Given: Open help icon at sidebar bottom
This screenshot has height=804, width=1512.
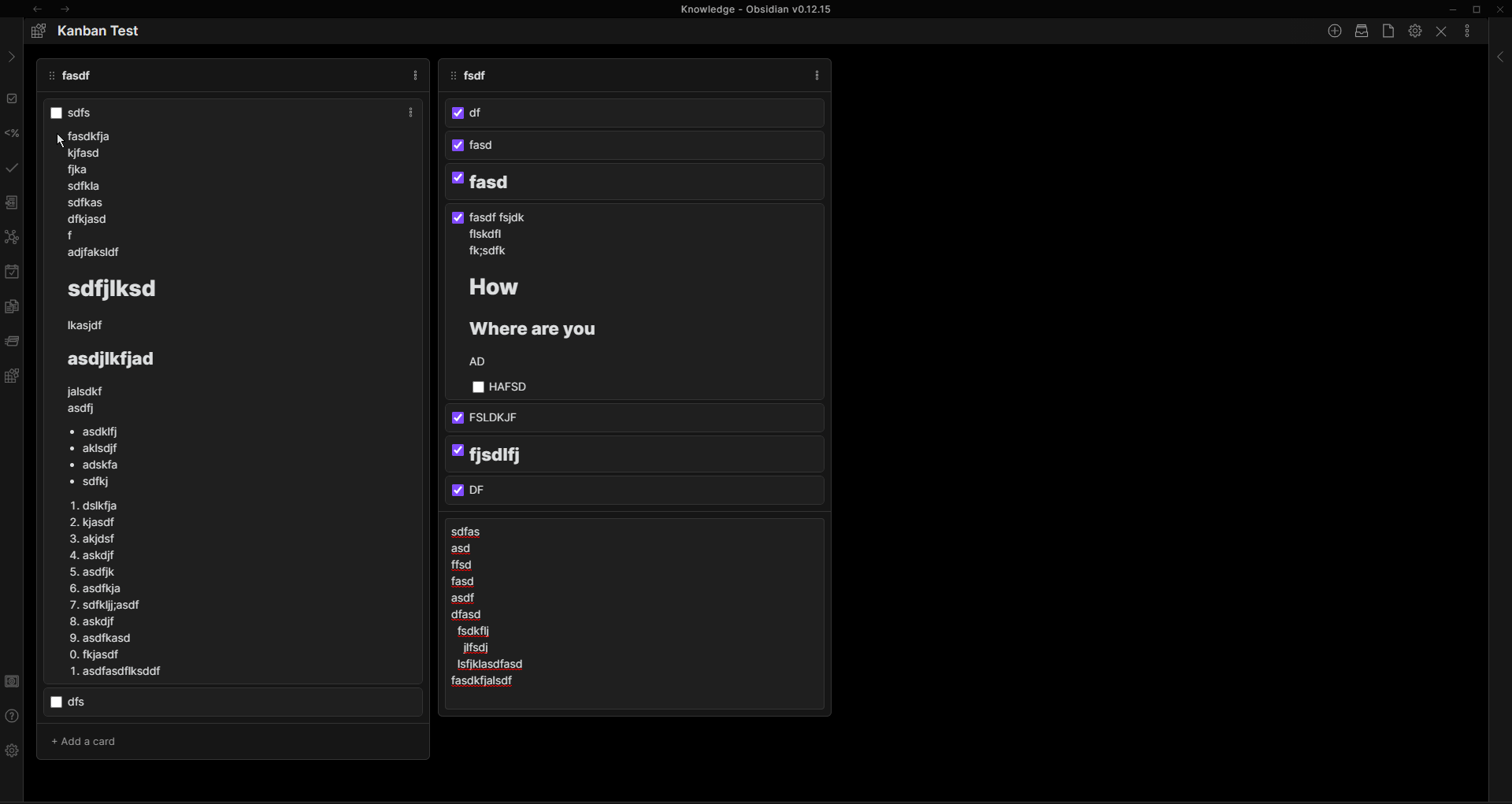Looking at the screenshot, I should pos(12,716).
